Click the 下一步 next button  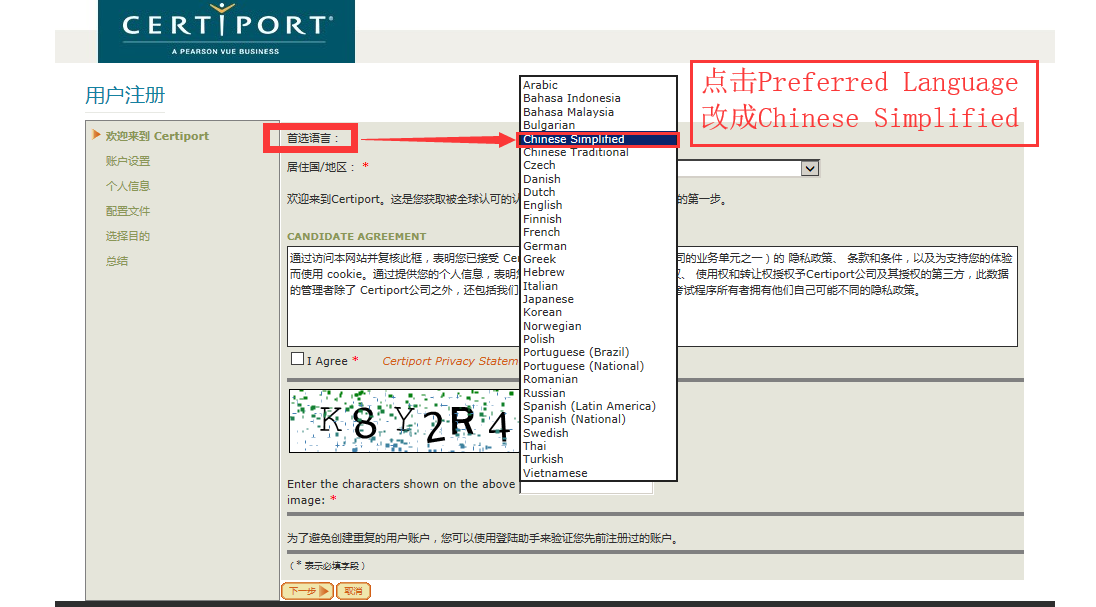(x=307, y=591)
